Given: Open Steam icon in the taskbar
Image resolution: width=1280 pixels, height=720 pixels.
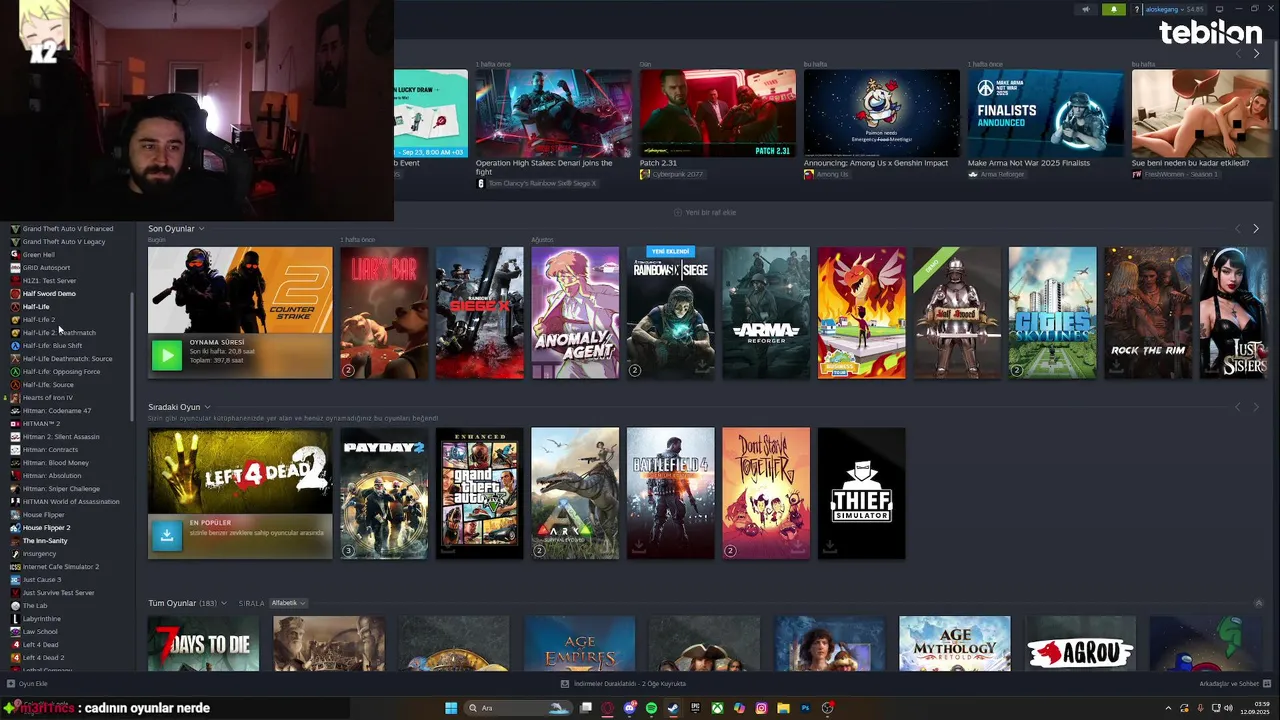Looking at the screenshot, I should point(673,708).
